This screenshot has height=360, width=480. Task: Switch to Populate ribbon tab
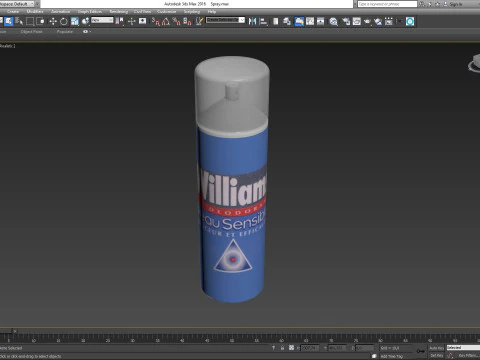(x=65, y=32)
